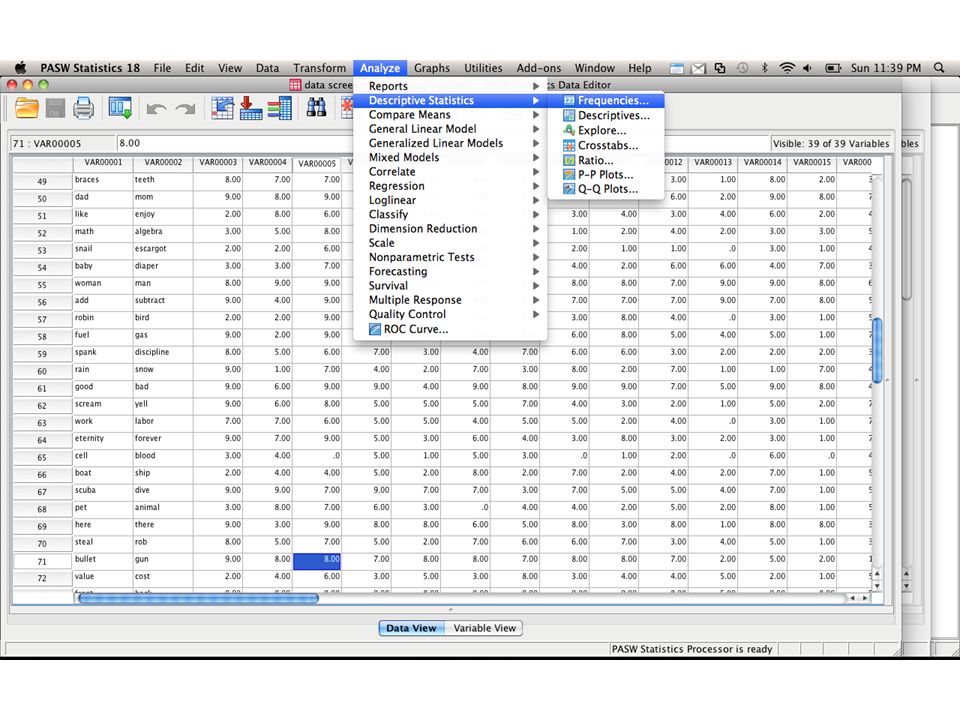960x720 pixels.
Task: Click the cell value field showing 8.00
Action: (x=442, y=143)
